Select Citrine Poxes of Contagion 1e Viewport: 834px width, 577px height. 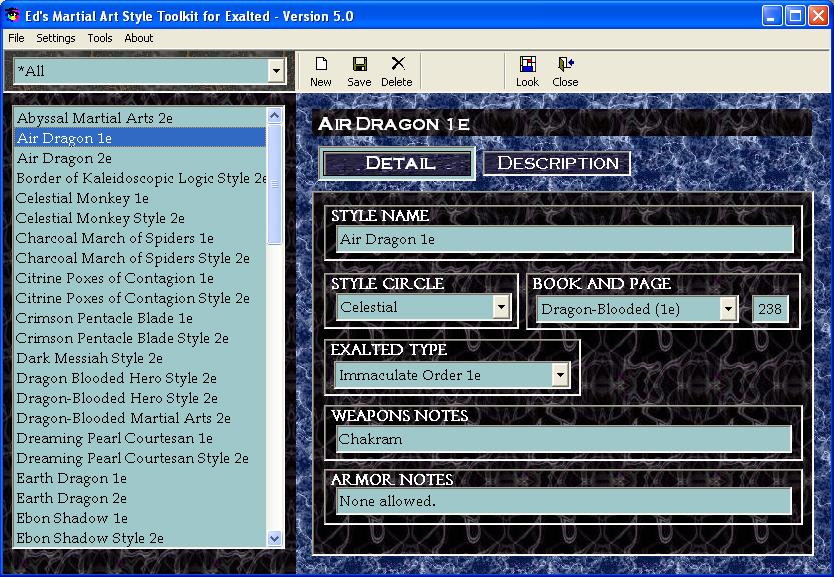coord(140,278)
